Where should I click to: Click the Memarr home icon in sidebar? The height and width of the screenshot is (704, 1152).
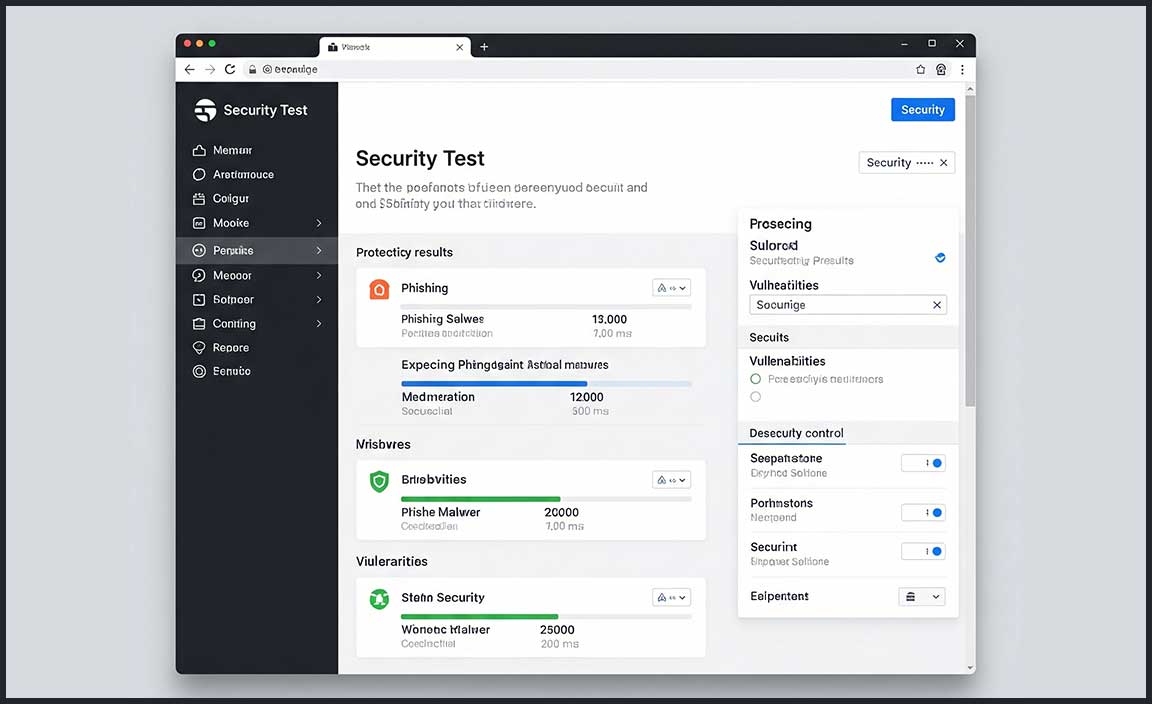coord(199,150)
